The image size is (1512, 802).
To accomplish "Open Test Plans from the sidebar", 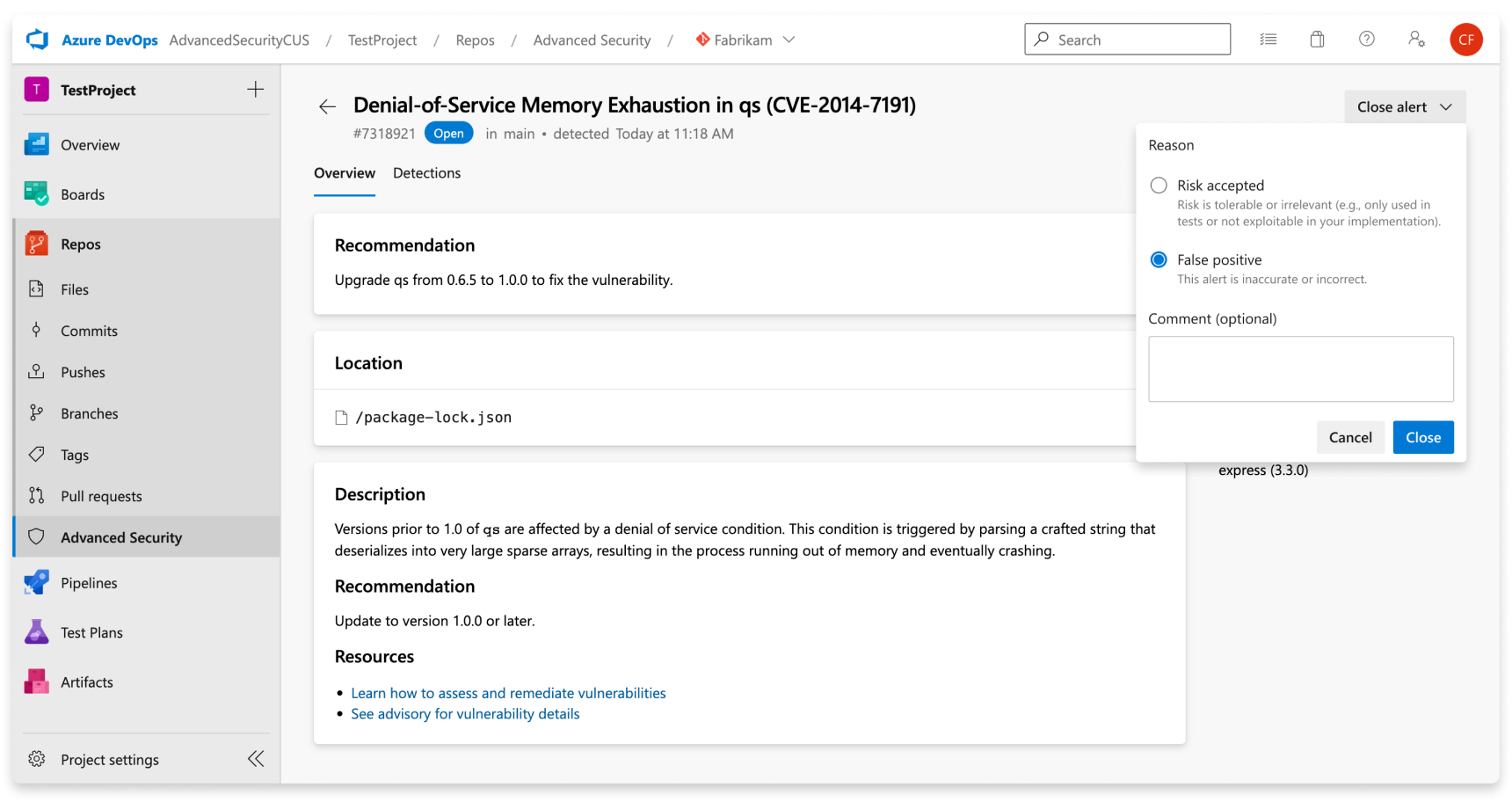I will click(91, 632).
